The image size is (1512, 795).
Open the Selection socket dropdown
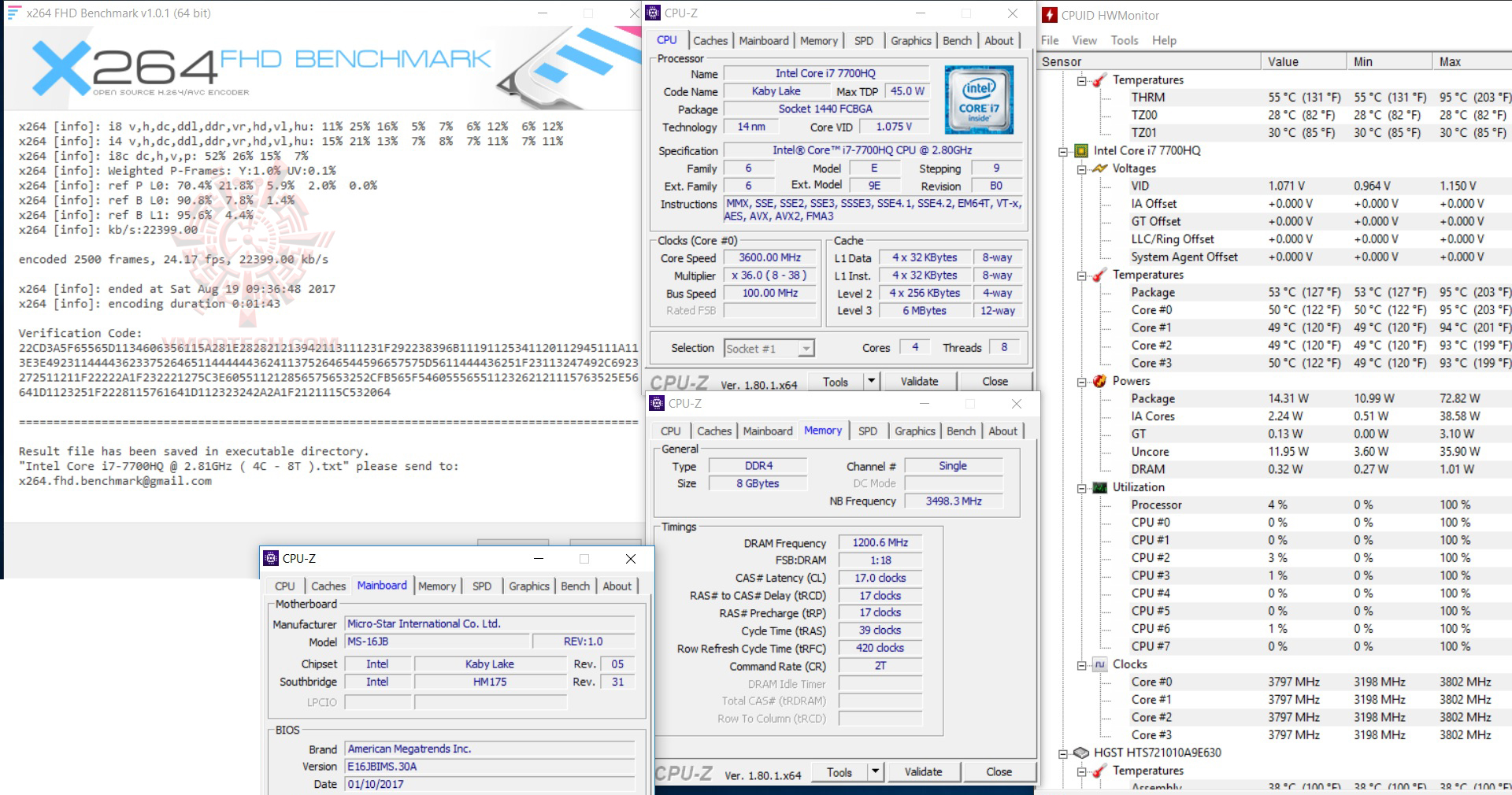(x=805, y=347)
